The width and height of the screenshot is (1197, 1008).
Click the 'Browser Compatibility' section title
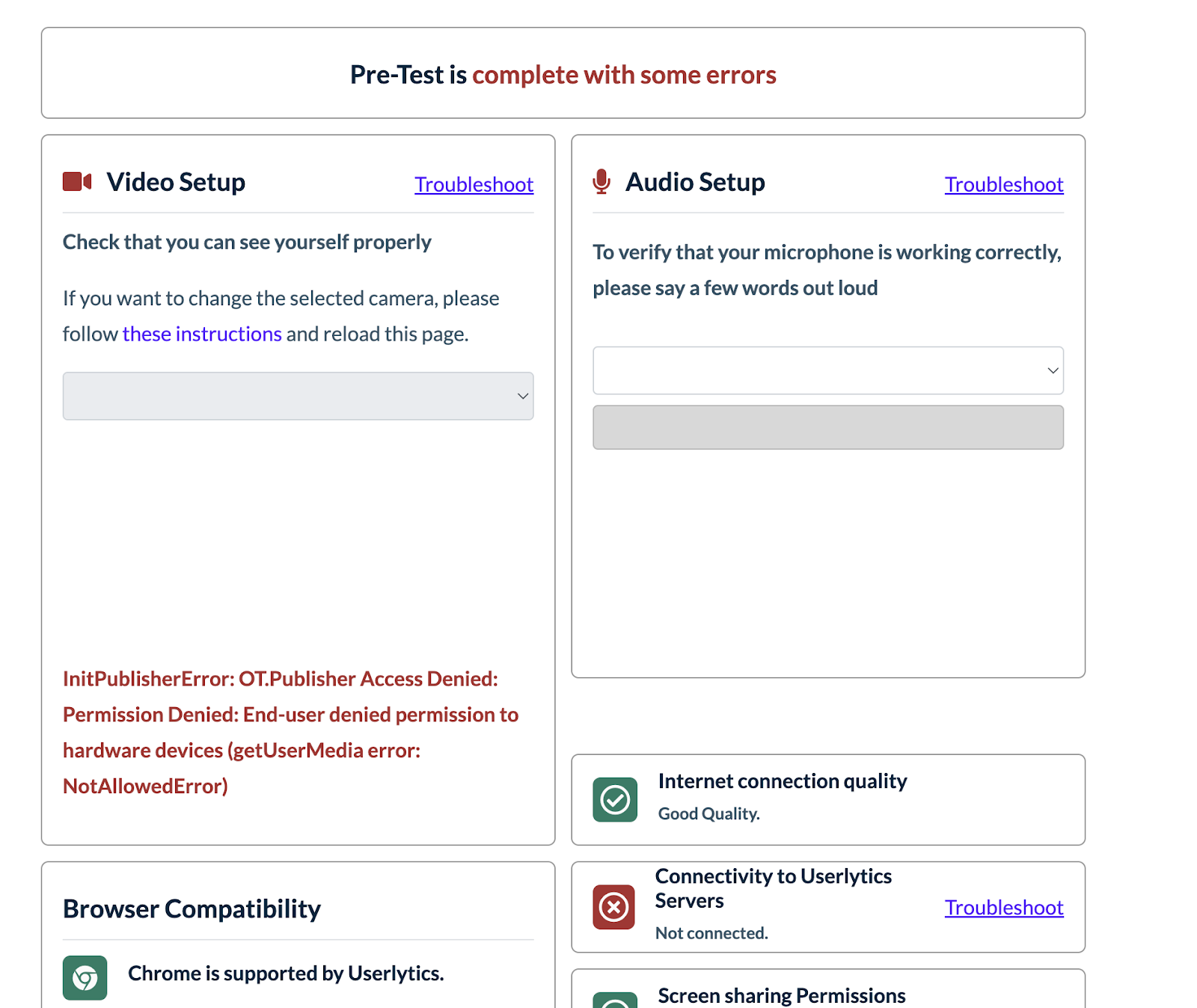tap(192, 908)
